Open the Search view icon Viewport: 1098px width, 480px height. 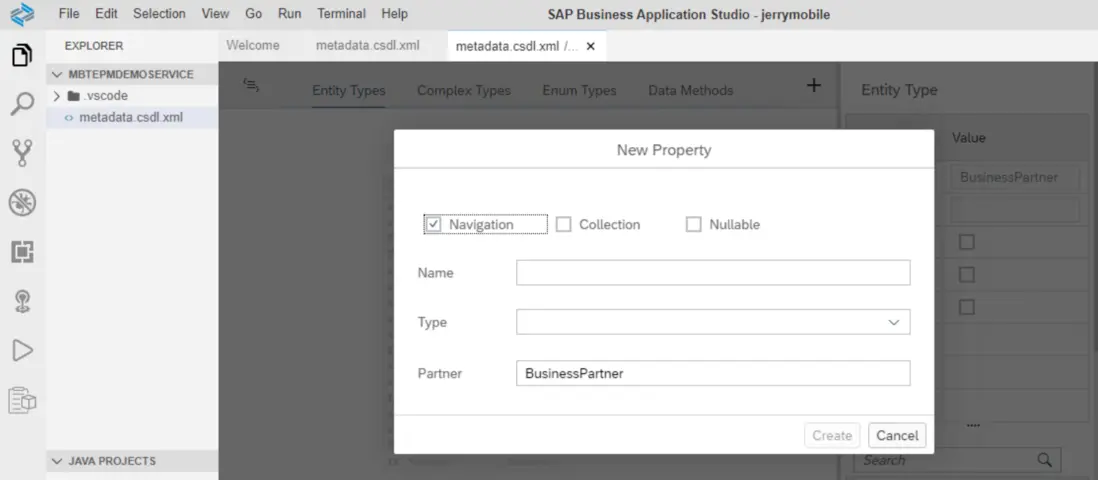pos(22,104)
